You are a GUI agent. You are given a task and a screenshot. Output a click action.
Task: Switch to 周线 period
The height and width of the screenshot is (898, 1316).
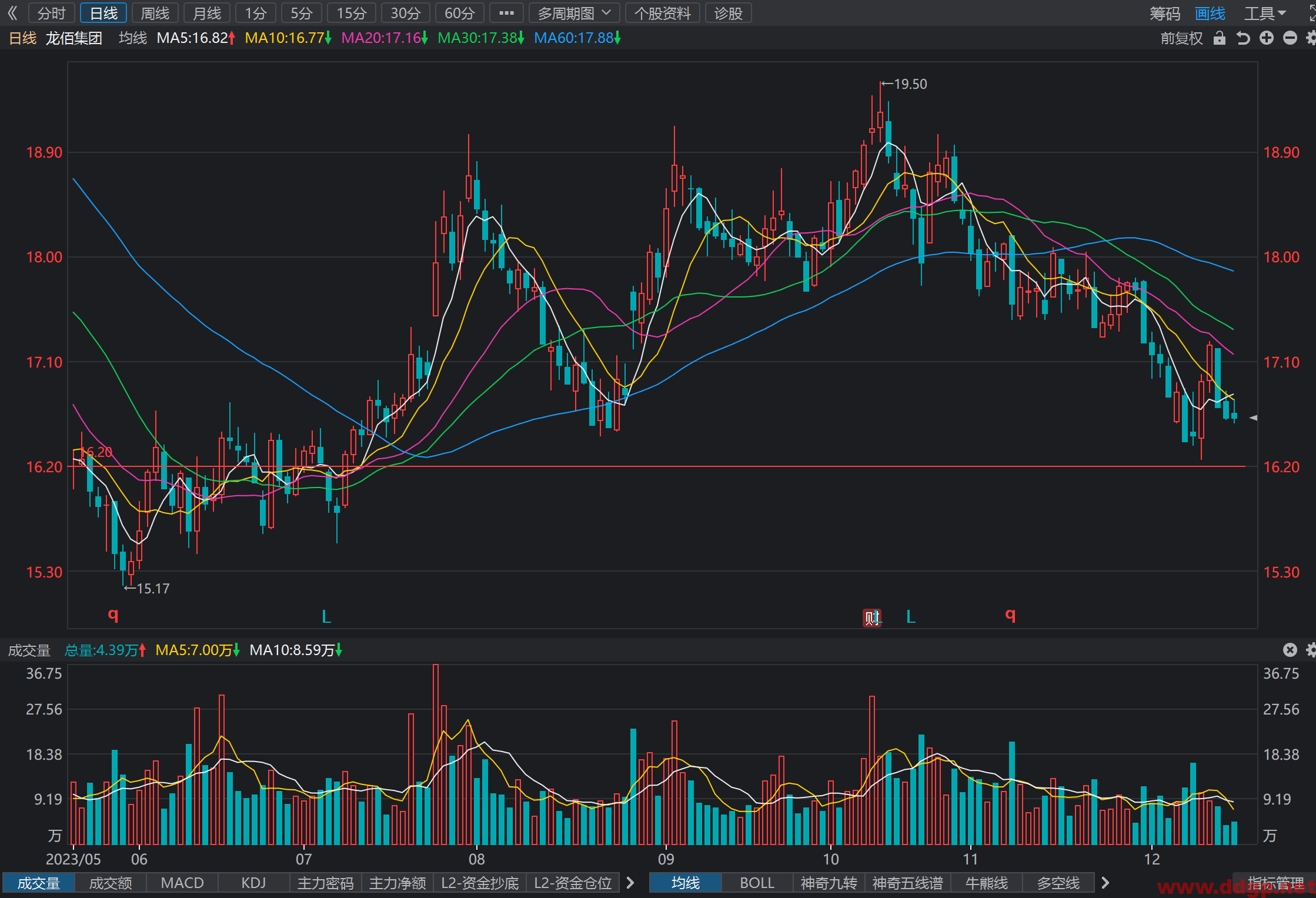click(x=155, y=13)
